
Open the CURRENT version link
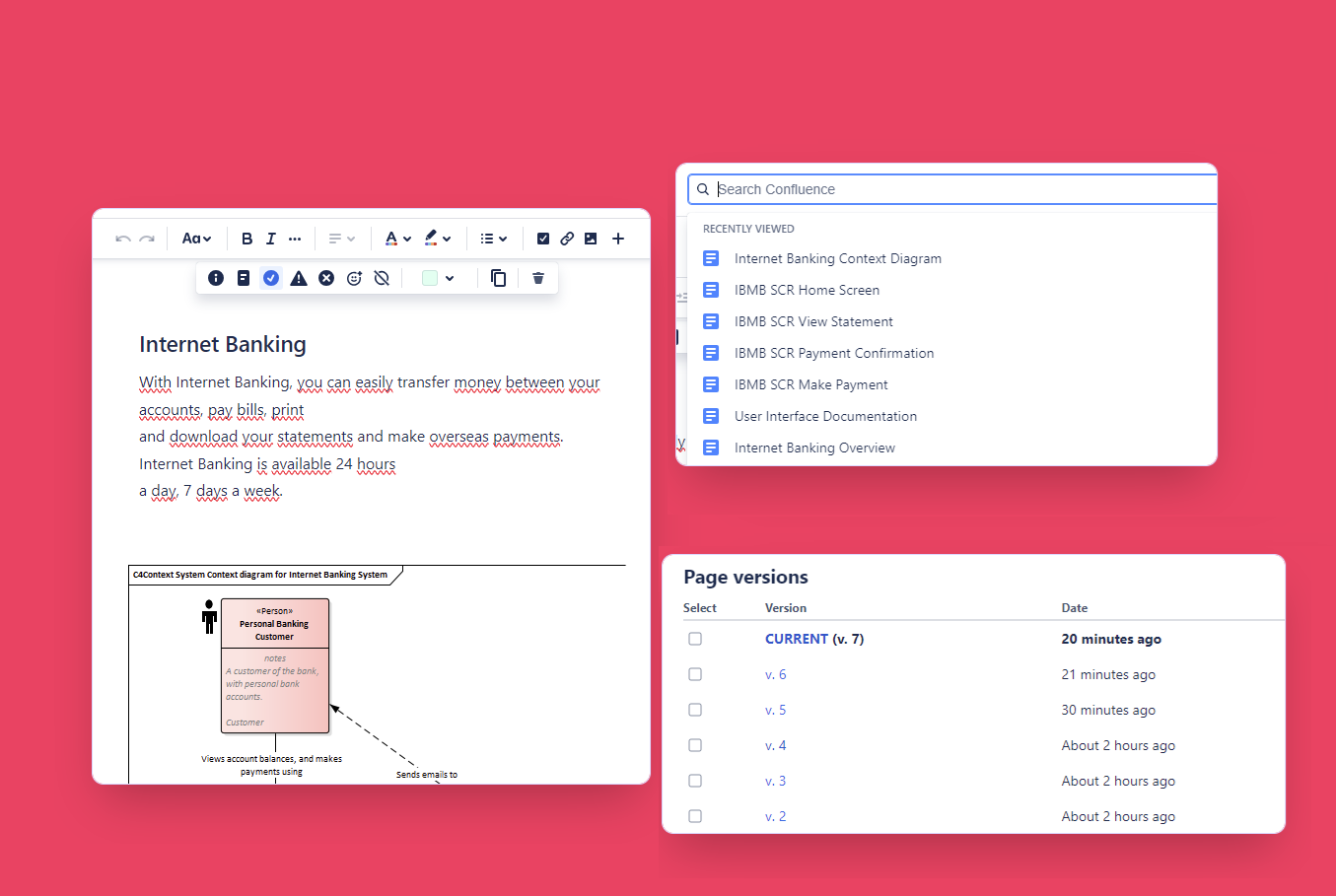[797, 639]
